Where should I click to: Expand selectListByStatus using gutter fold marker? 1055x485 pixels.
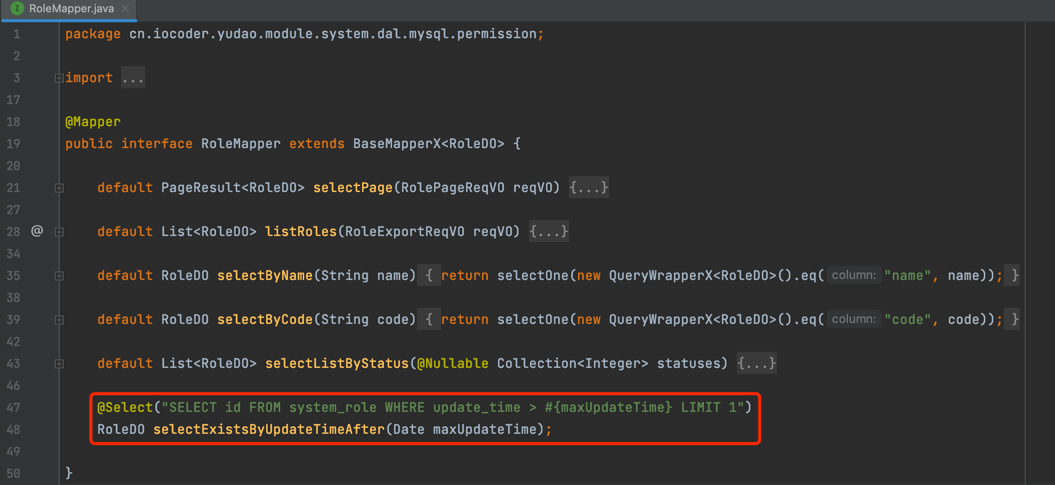point(59,364)
